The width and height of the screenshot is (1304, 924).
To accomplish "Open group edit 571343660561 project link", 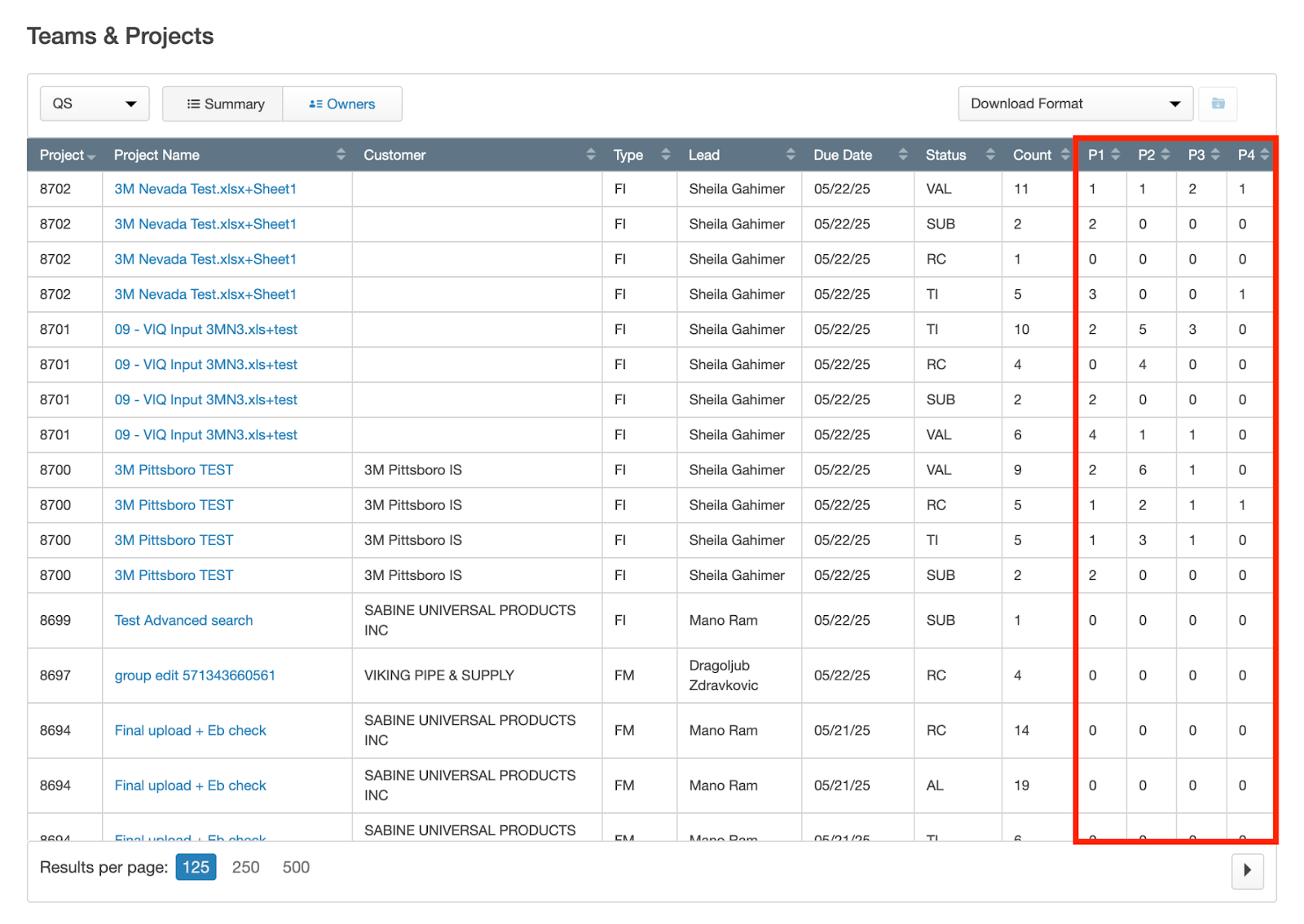I will (x=195, y=675).
